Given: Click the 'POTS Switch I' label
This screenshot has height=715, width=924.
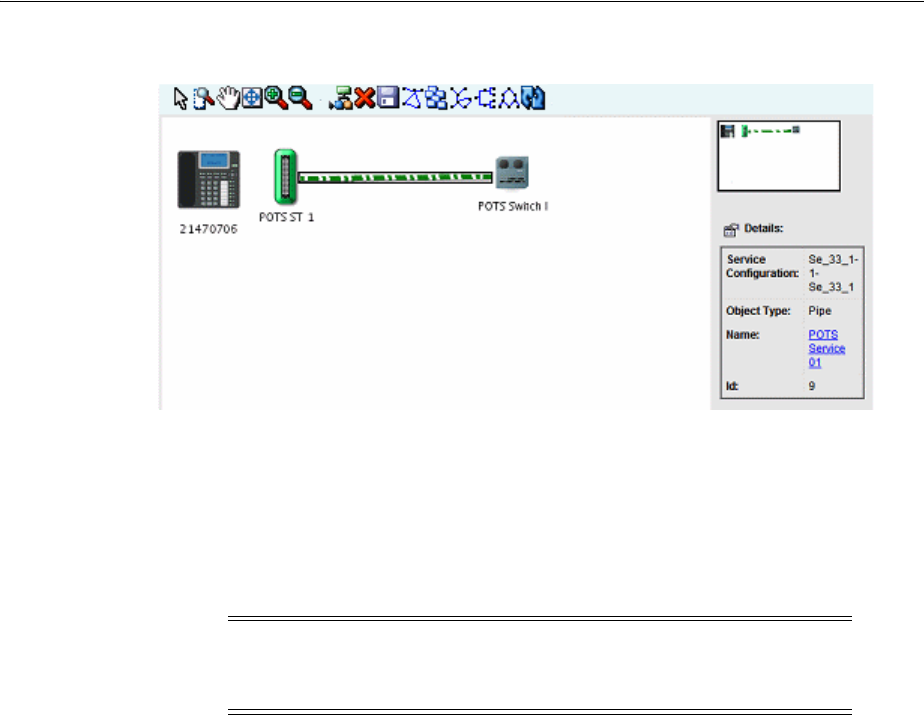Looking at the screenshot, I should pos(513,206).
